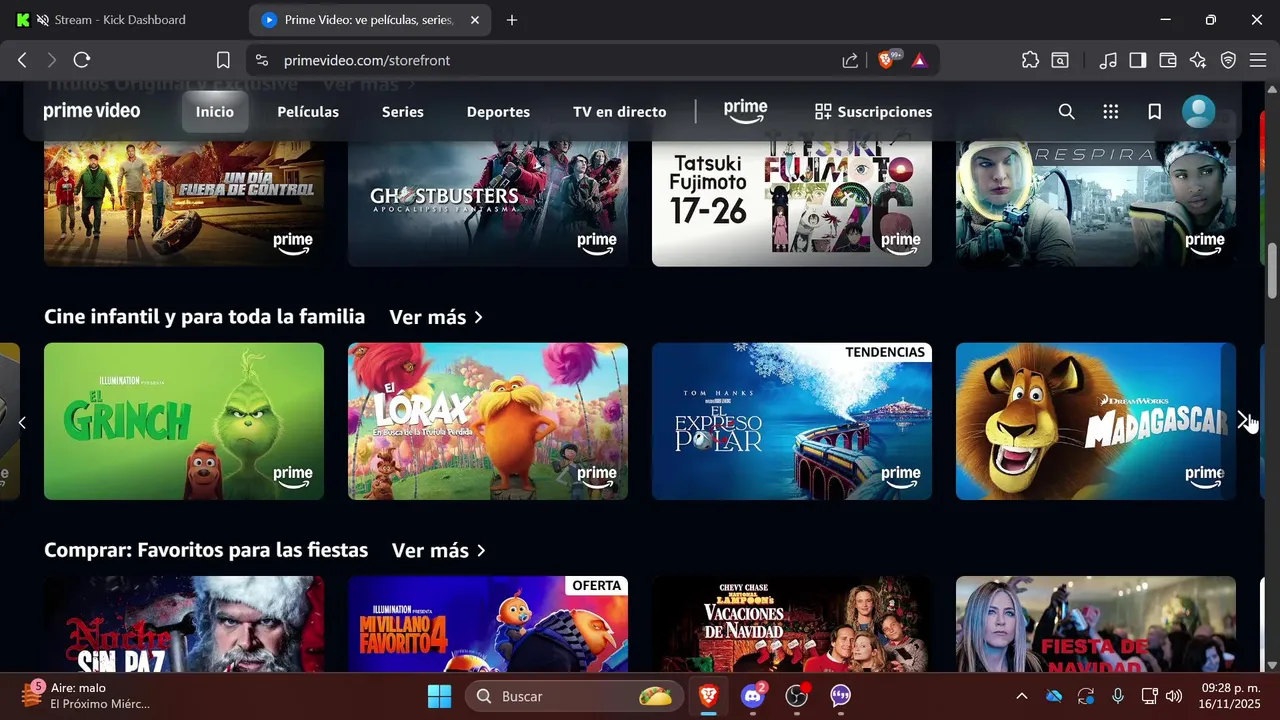Open the weather widget Aire: malo
The image size is (1280, 720).
85,696
